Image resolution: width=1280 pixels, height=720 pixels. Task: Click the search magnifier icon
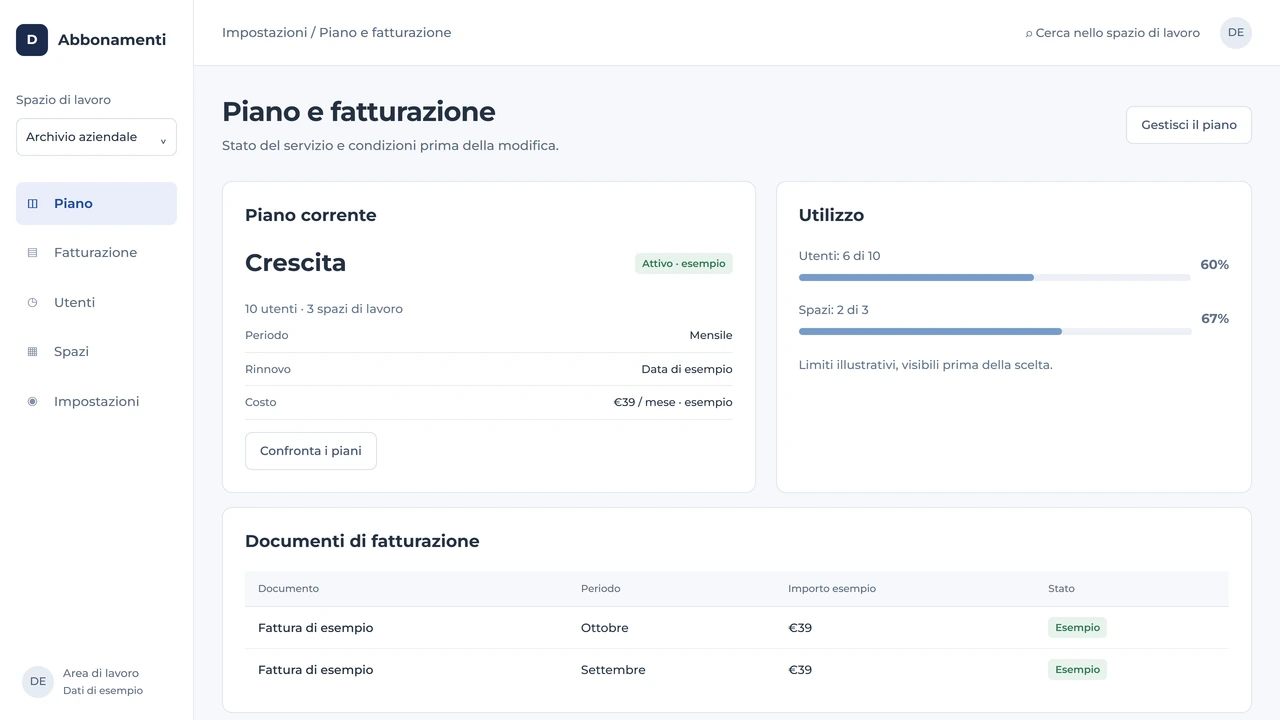(x=1029, y=33)
